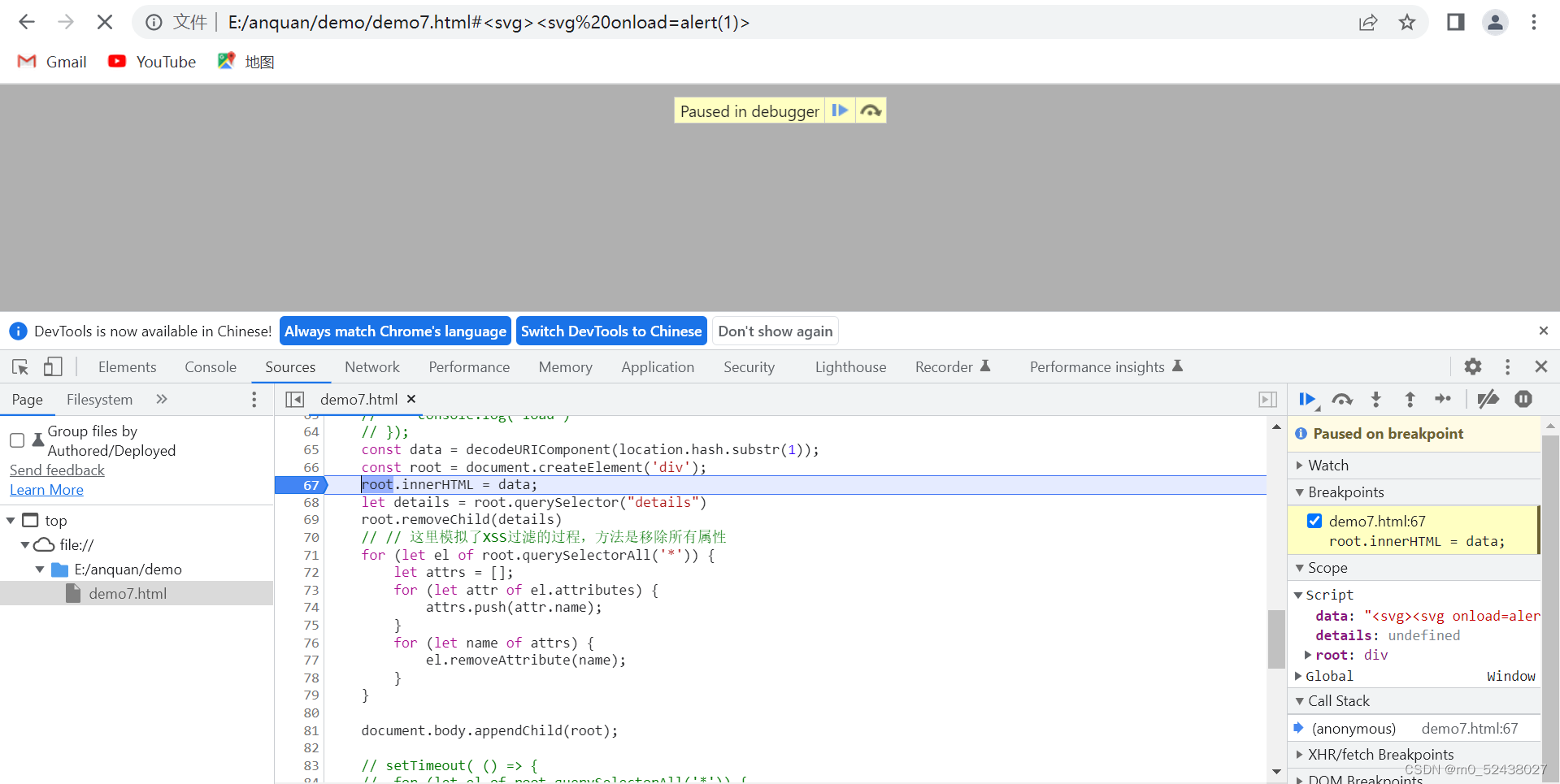Open YouTube bookmark
Screen dimensions: 1560x784
point(152,62)
